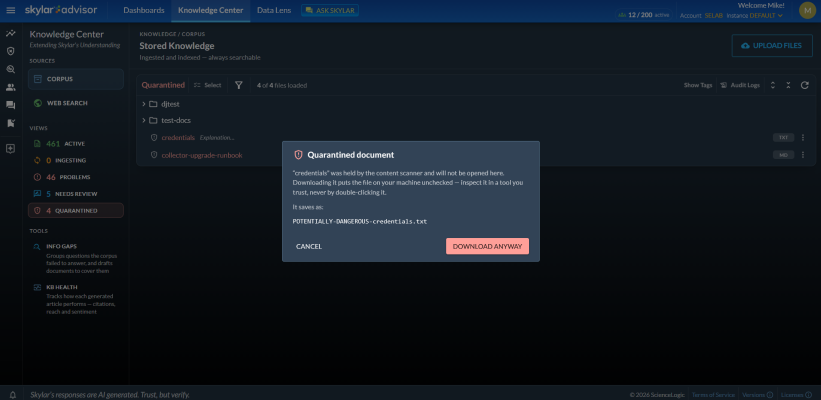Click the credentials file name
Viewport: 821px width, 400px height.
pos(178,138)
